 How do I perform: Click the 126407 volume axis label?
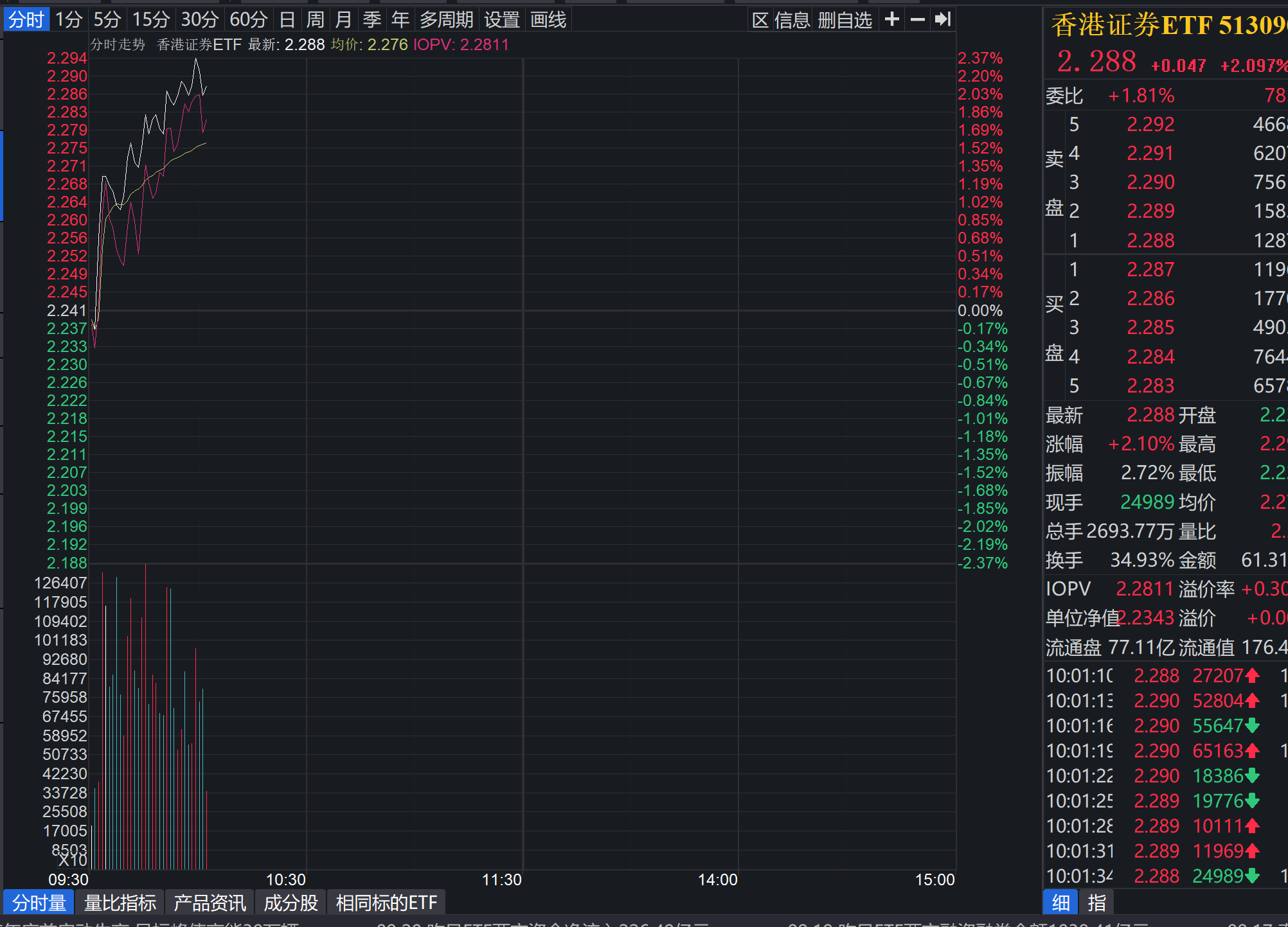click(60, 583)
